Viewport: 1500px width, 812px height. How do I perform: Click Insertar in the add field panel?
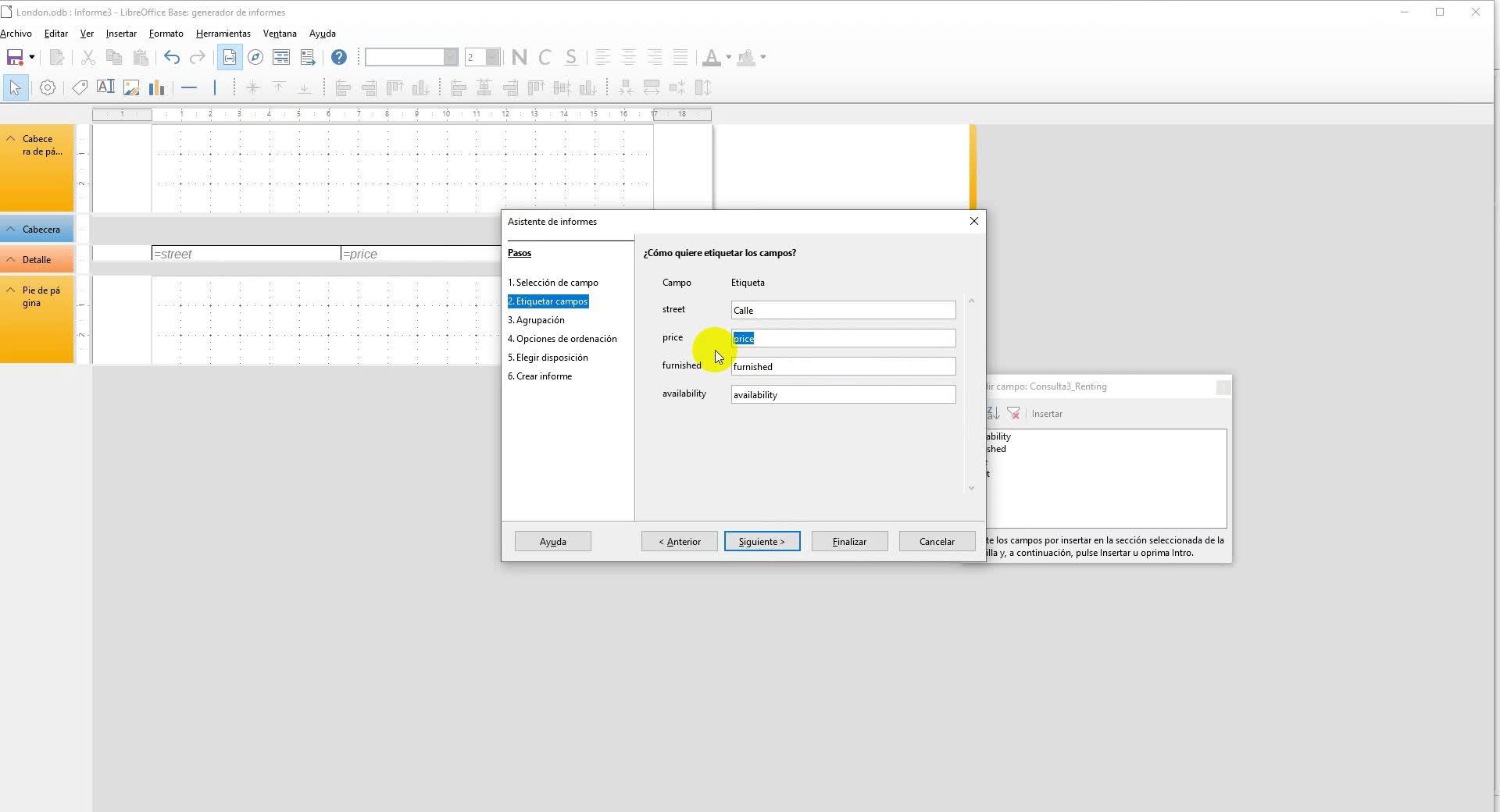1047,414
